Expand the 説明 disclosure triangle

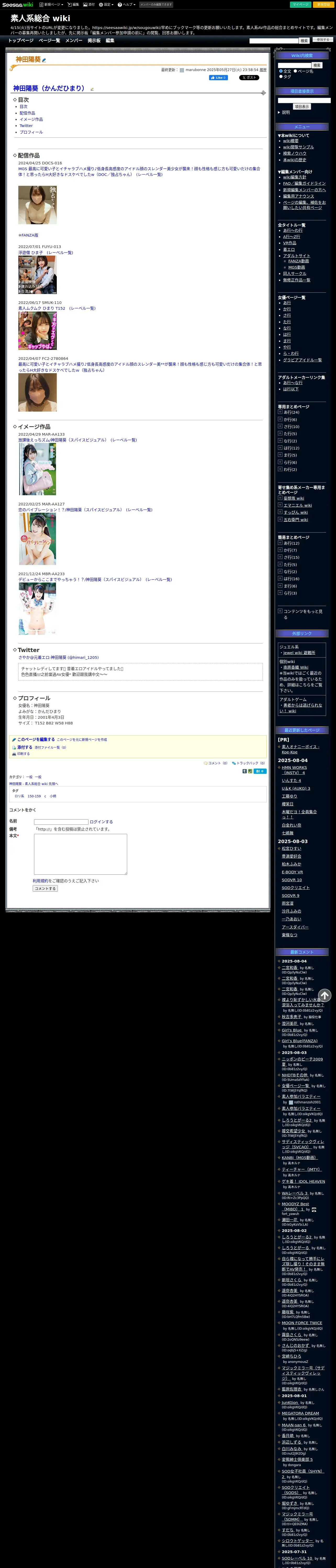pos(279,113)
